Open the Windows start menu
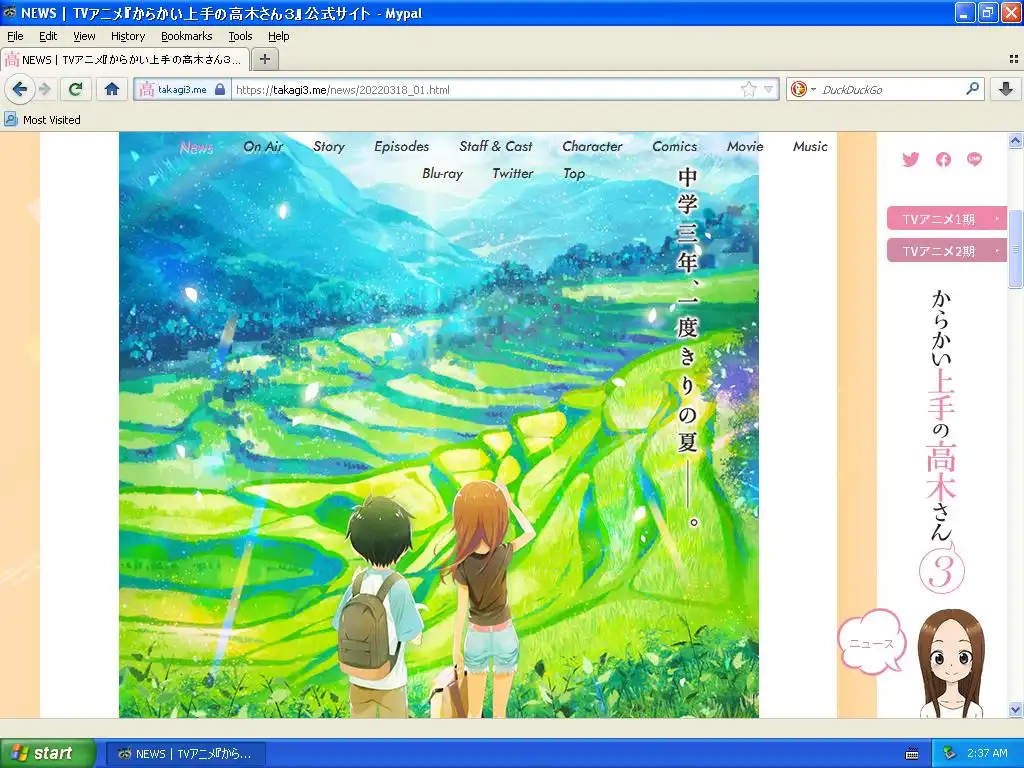 47,754
